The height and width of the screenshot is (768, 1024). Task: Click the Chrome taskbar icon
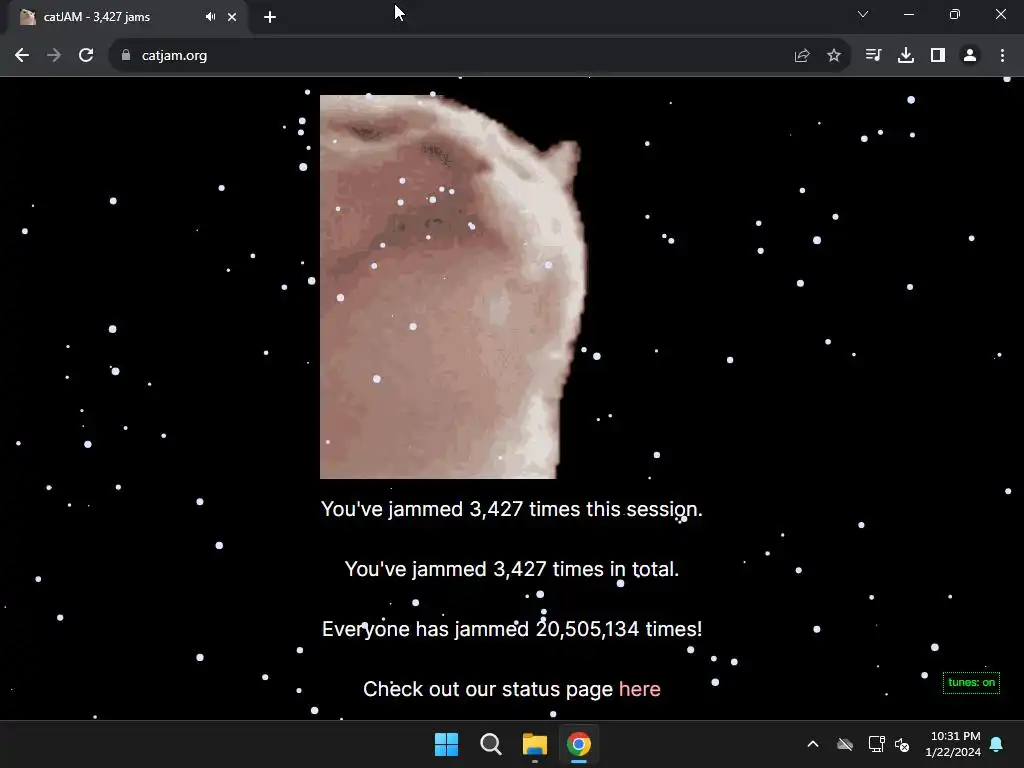point(579,744)
